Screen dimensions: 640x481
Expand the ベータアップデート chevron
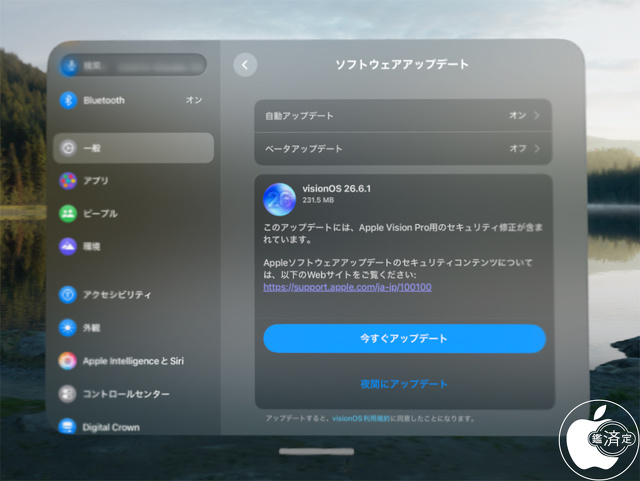pyautogui.click(x=537, y=148)
